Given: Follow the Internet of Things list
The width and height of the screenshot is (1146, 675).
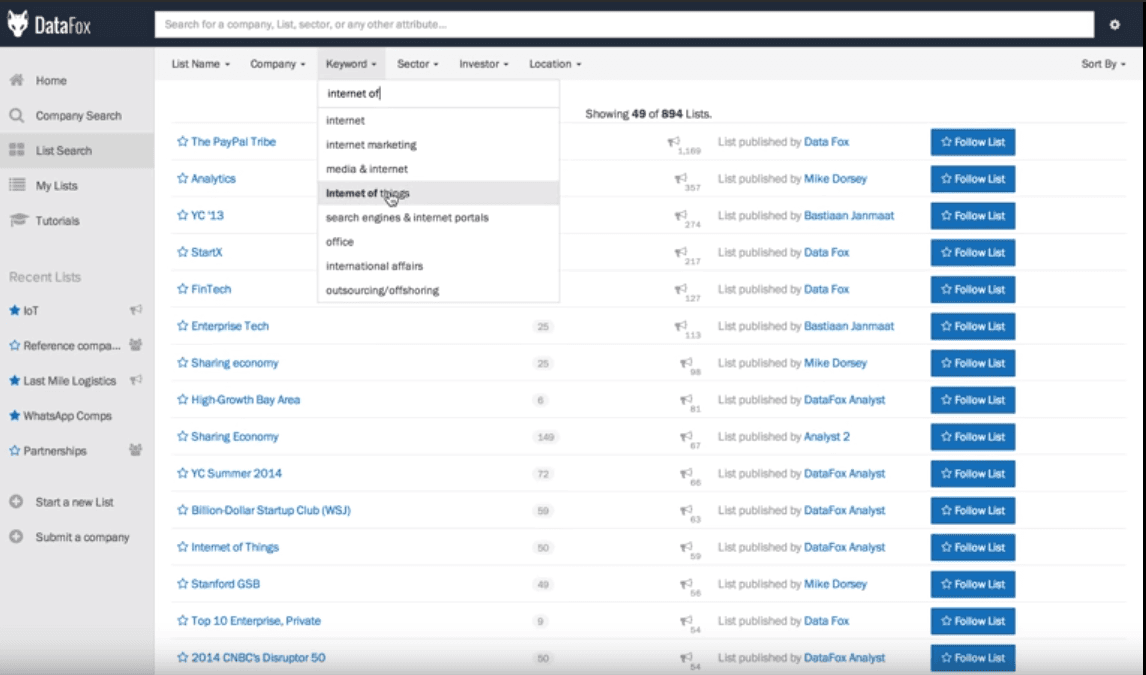Looking at the screenshot, I should pos(973,547).
